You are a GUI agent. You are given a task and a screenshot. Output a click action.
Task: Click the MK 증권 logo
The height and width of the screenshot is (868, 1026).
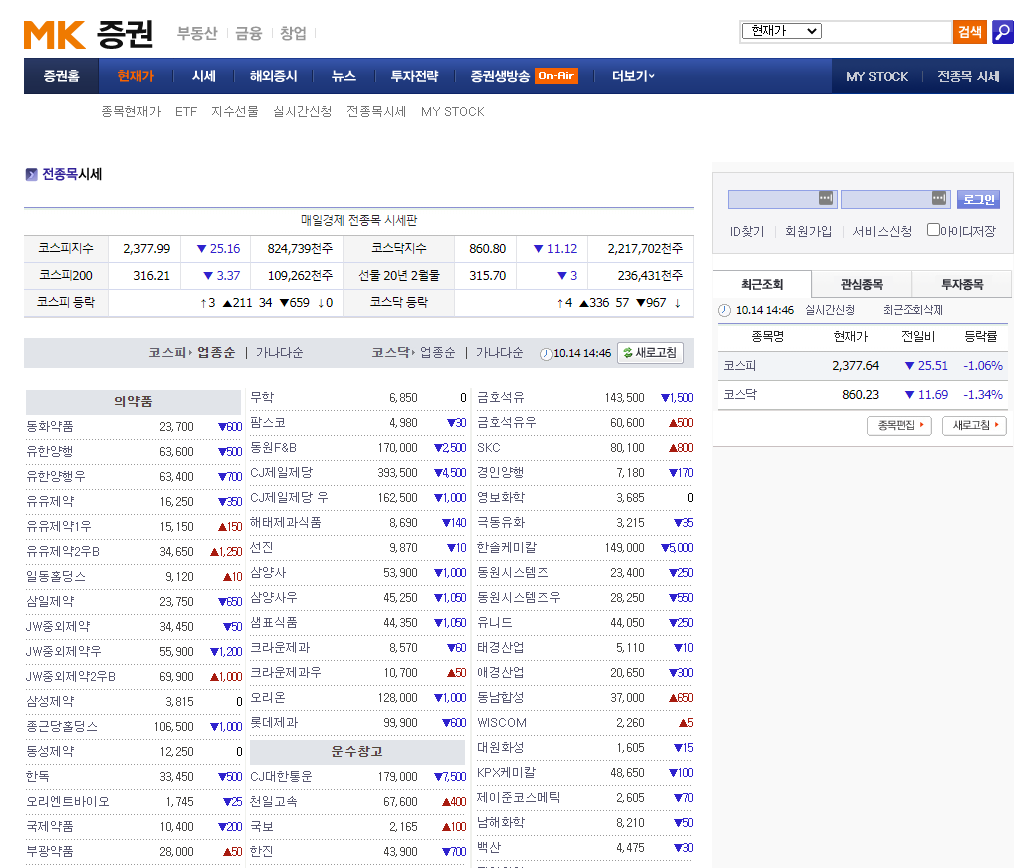pos(88,34)
